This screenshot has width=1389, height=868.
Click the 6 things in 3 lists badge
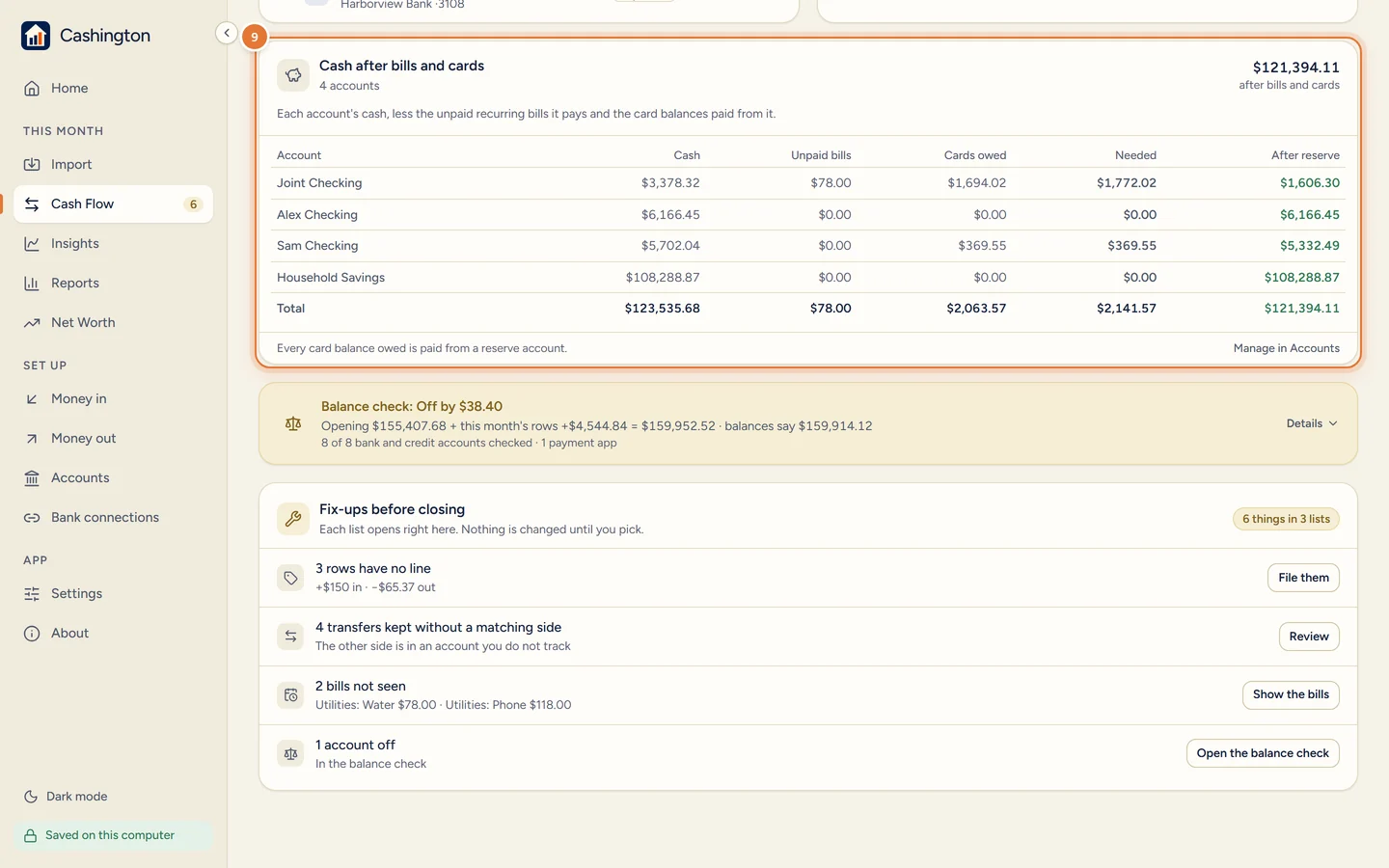pyautogui.click(x=1286, y=519)
